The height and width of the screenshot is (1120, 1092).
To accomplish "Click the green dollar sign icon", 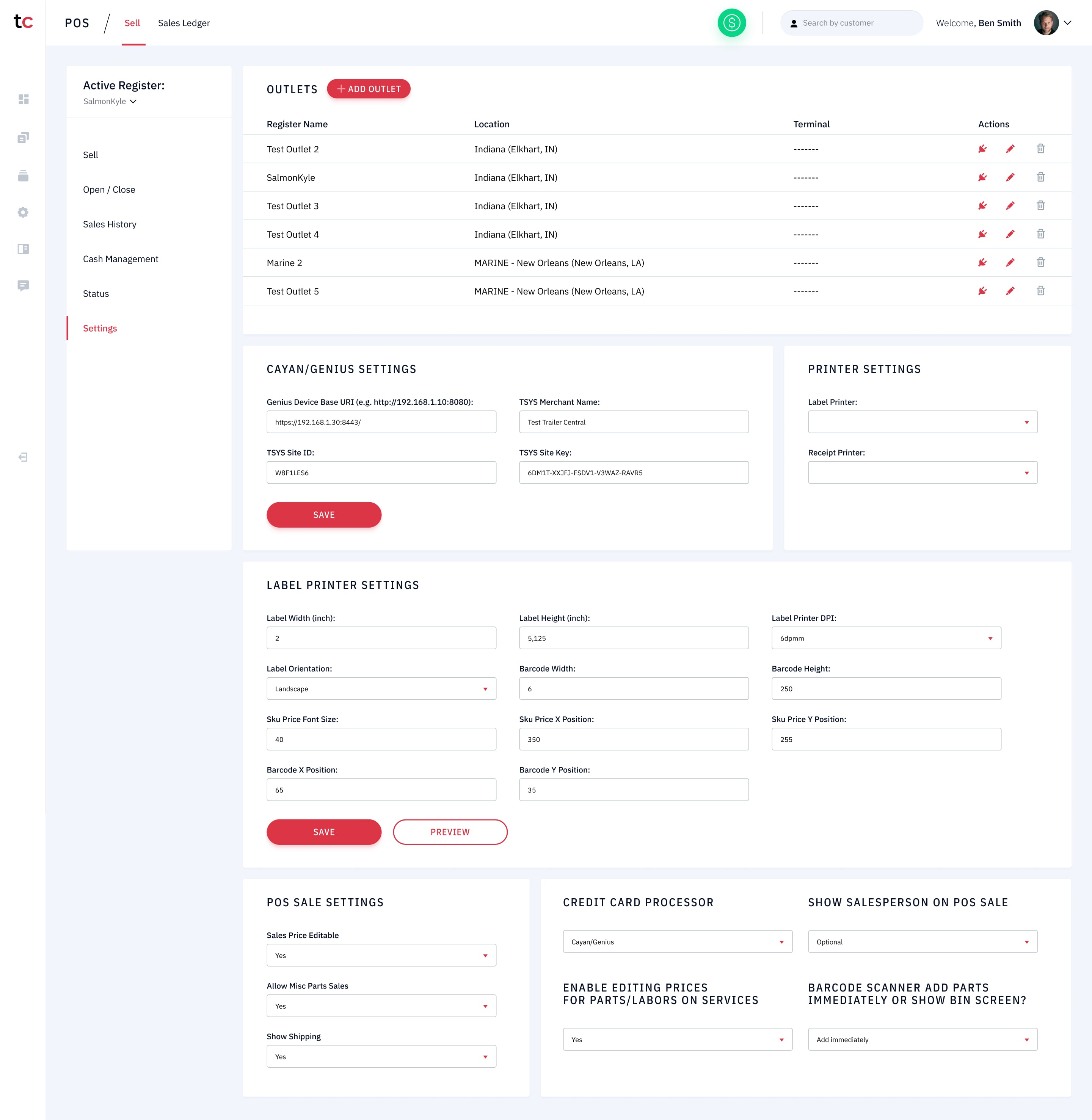I will click(x=731, y=23).
